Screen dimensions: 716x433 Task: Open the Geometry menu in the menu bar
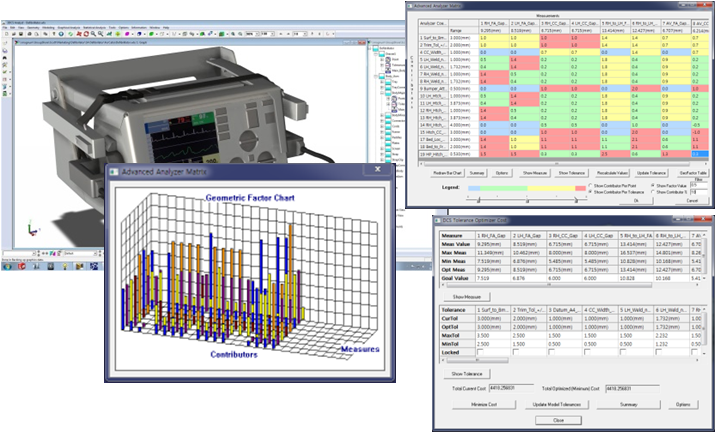point(33,27)
